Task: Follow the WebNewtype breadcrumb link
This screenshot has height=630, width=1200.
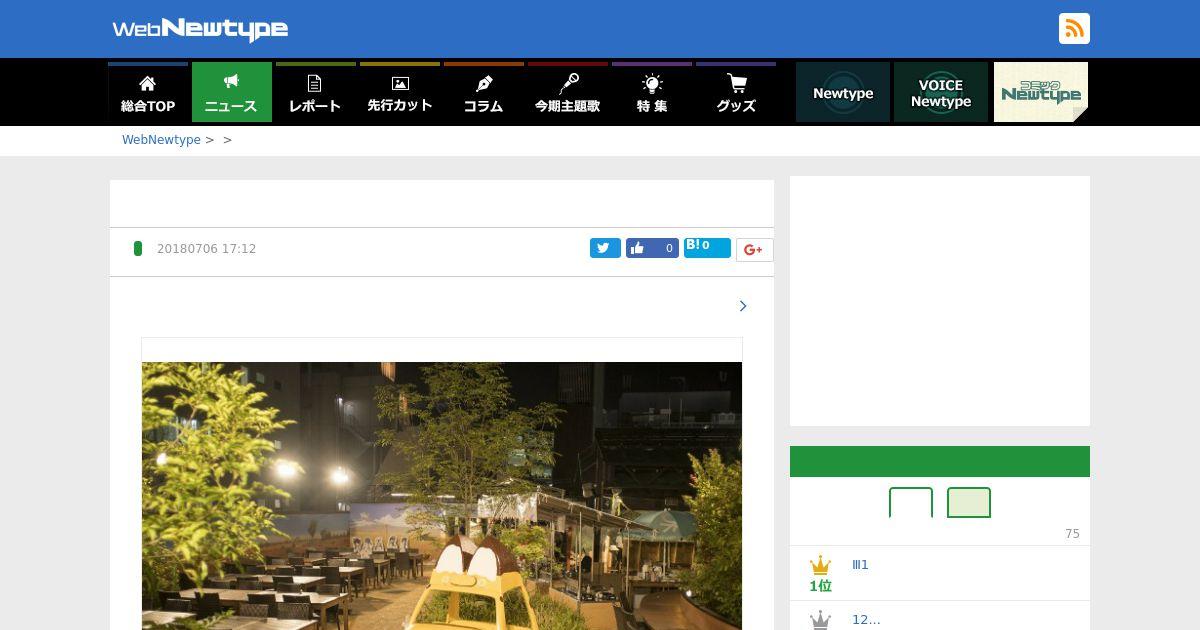Action: point(161,140)
